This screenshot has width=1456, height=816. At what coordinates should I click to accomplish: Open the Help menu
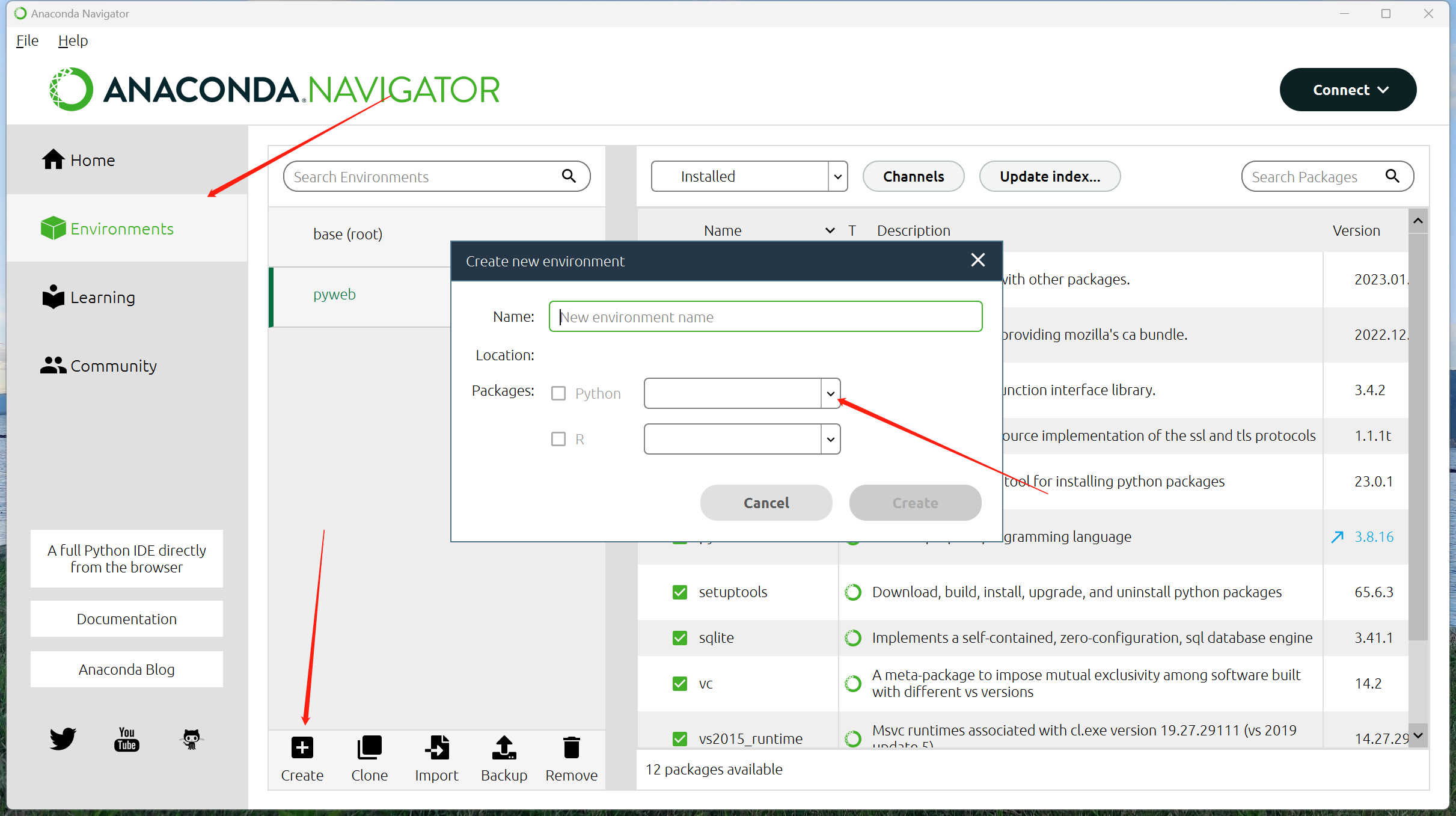(x=73, y=40)
